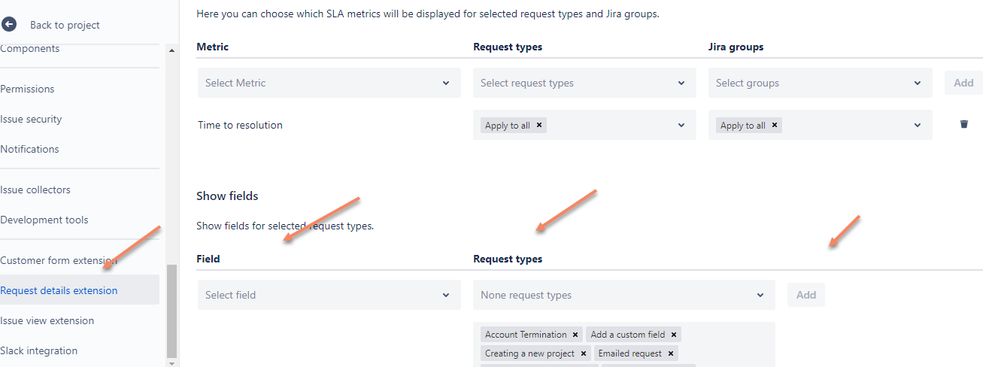Open the Select request types dropdown

[x=584, y=83]
